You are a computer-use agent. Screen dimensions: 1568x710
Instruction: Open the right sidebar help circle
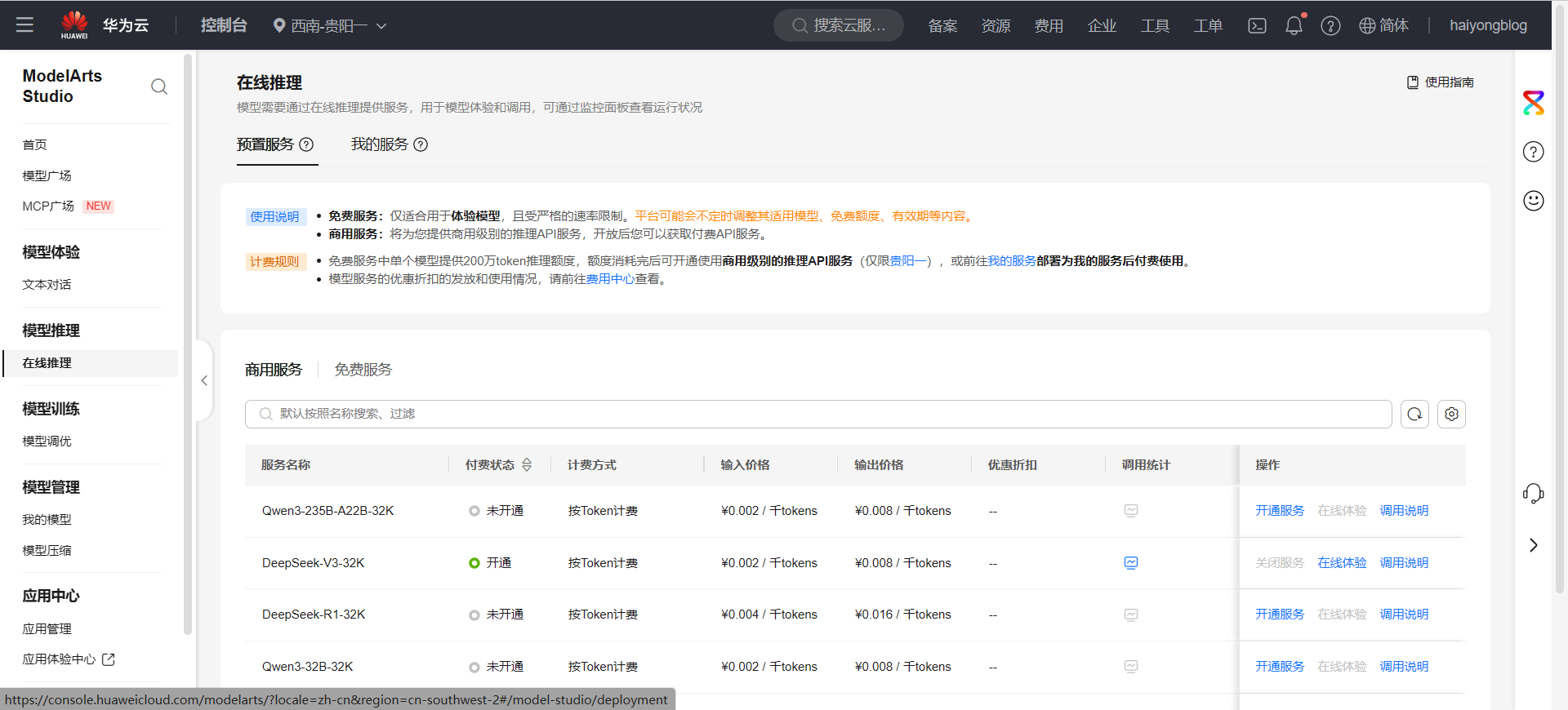[x=1534, y=152]
